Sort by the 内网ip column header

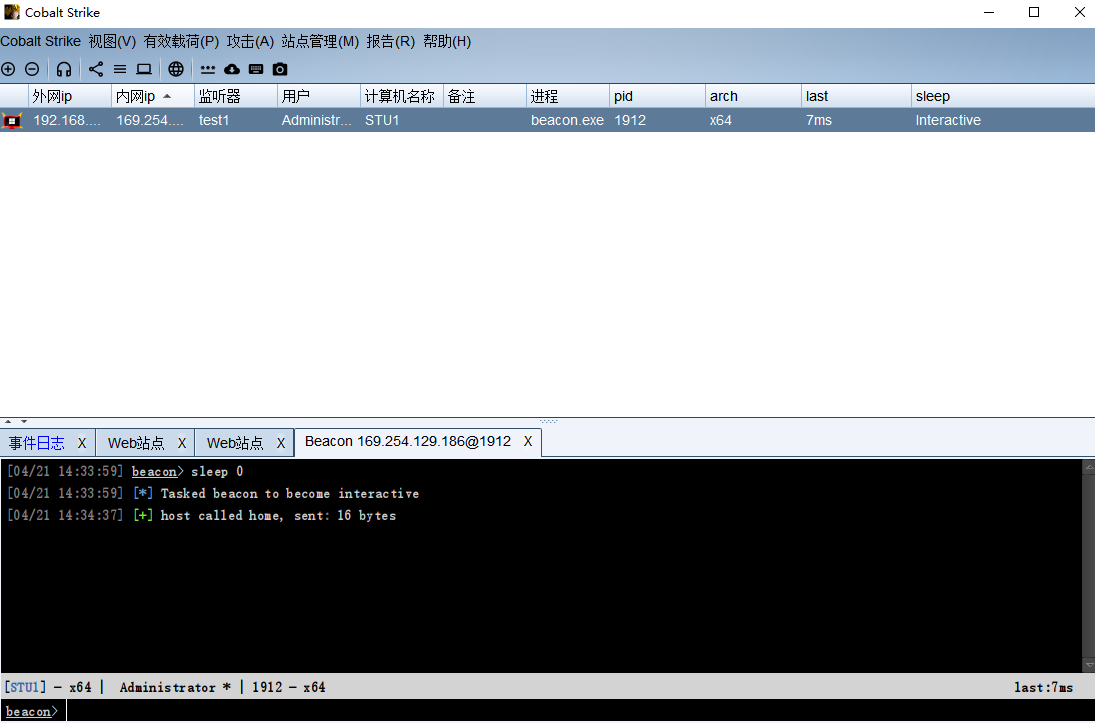(x=153, y=96)
